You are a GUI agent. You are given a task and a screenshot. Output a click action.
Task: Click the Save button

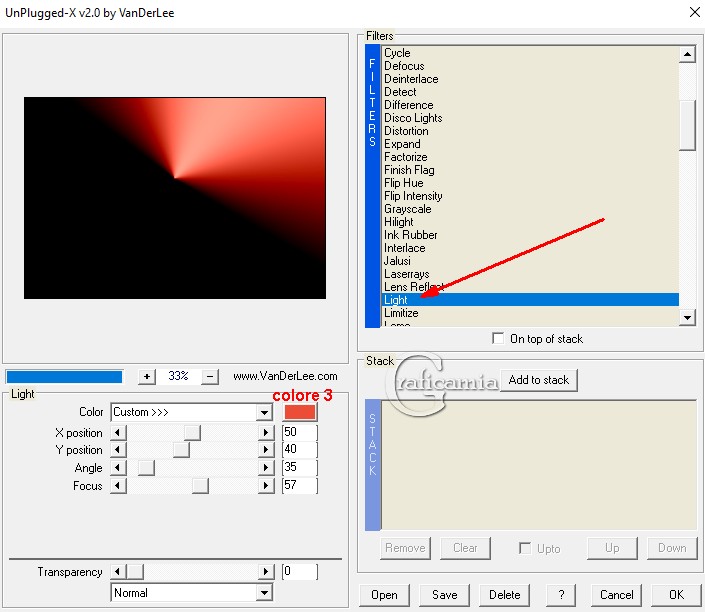click(444, 595)
